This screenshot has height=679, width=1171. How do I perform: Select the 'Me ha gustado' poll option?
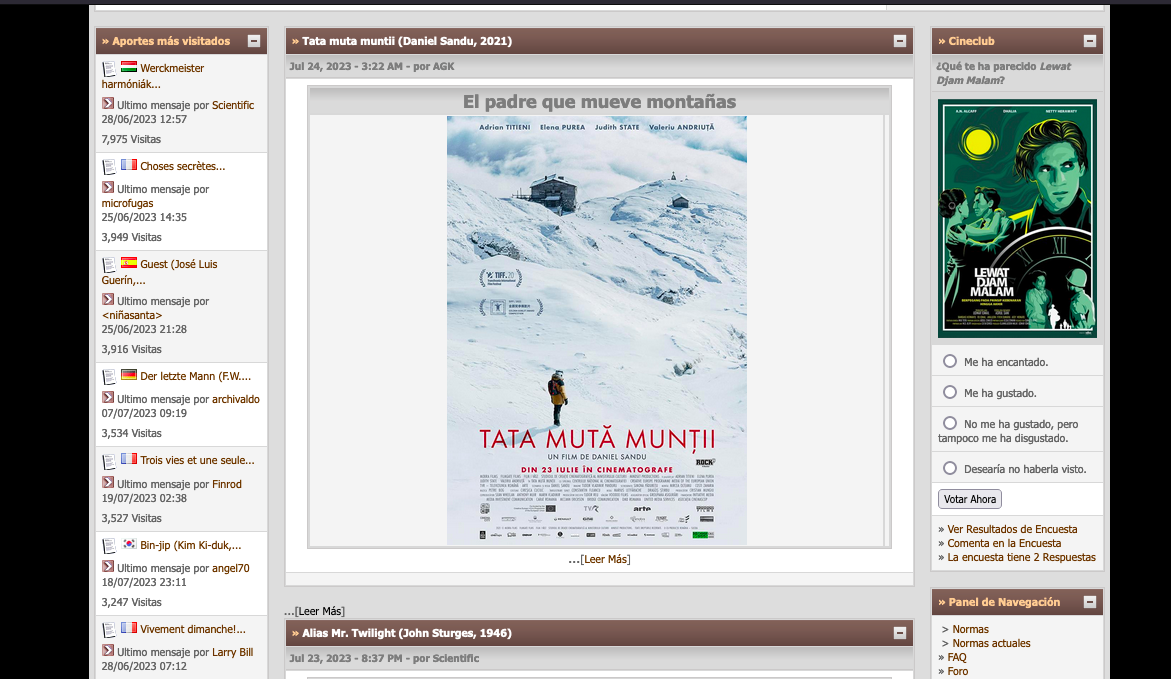pos(950,392)
